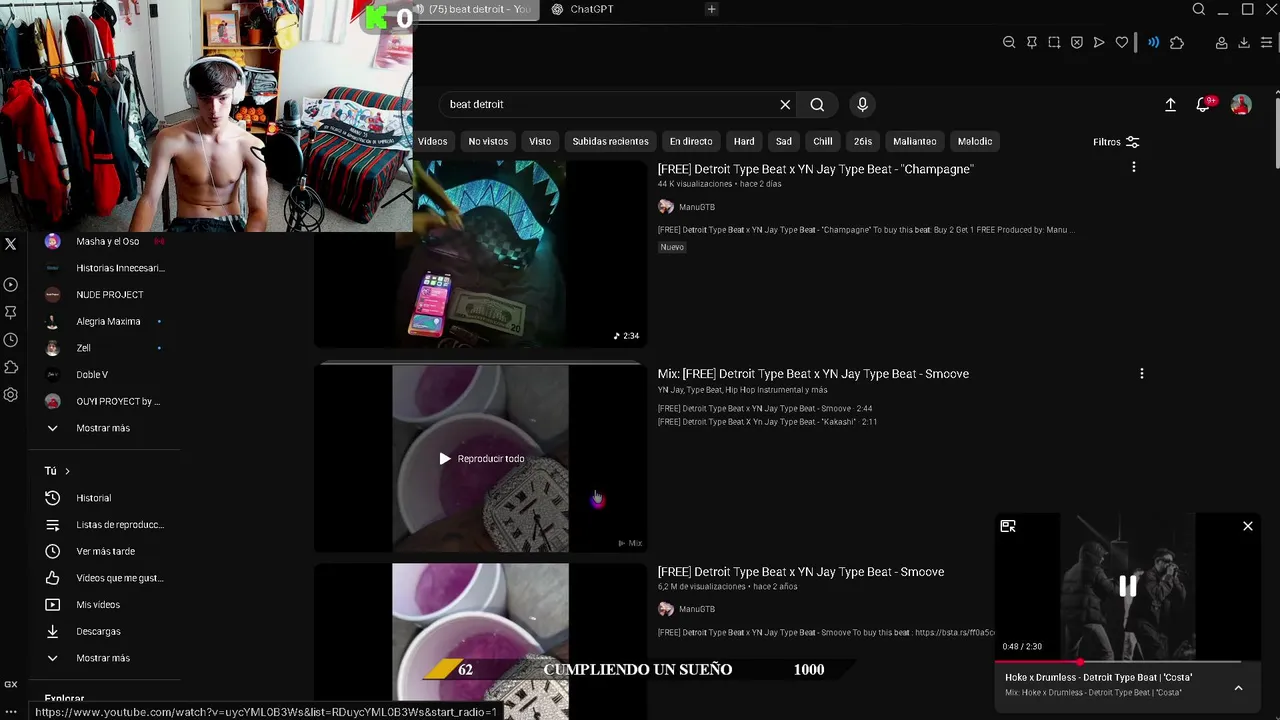1280x720 pixels.
Task: Select the Chill filter chip
Action: (x=823, y=141)
